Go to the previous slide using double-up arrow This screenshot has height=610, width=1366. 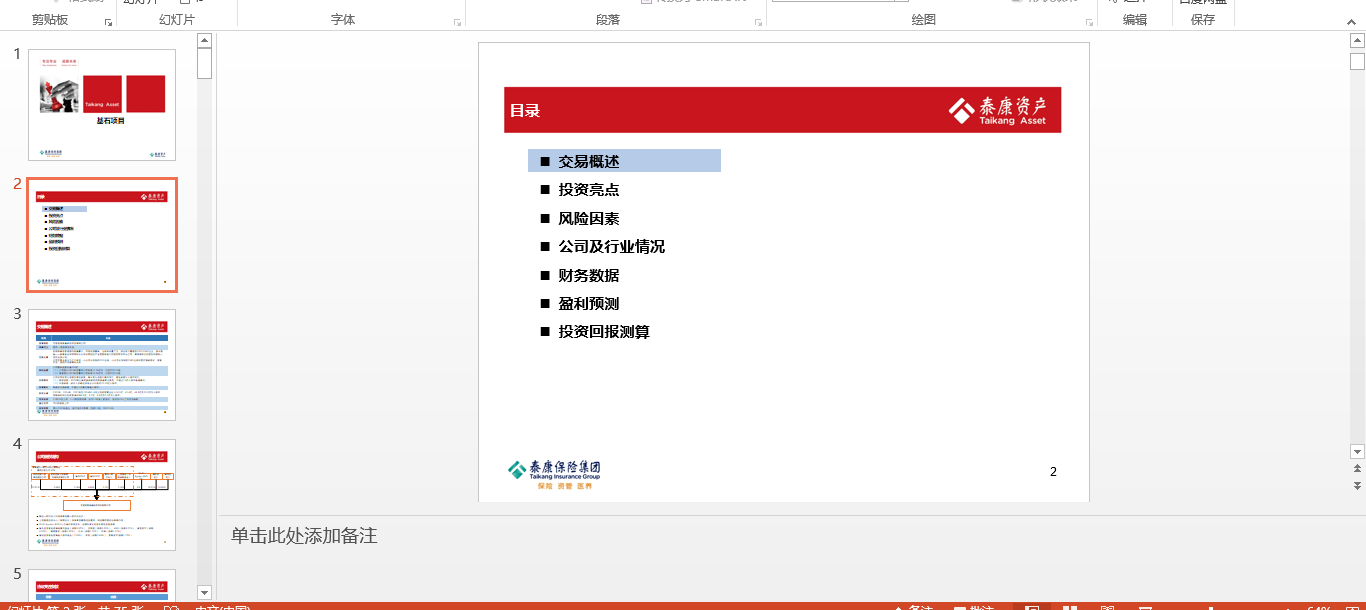coord(1357,468)
